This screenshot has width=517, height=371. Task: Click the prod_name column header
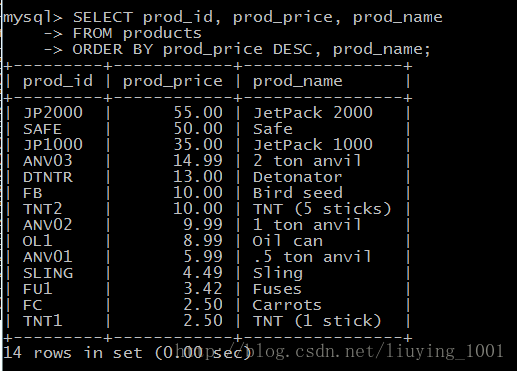point(298,82)
